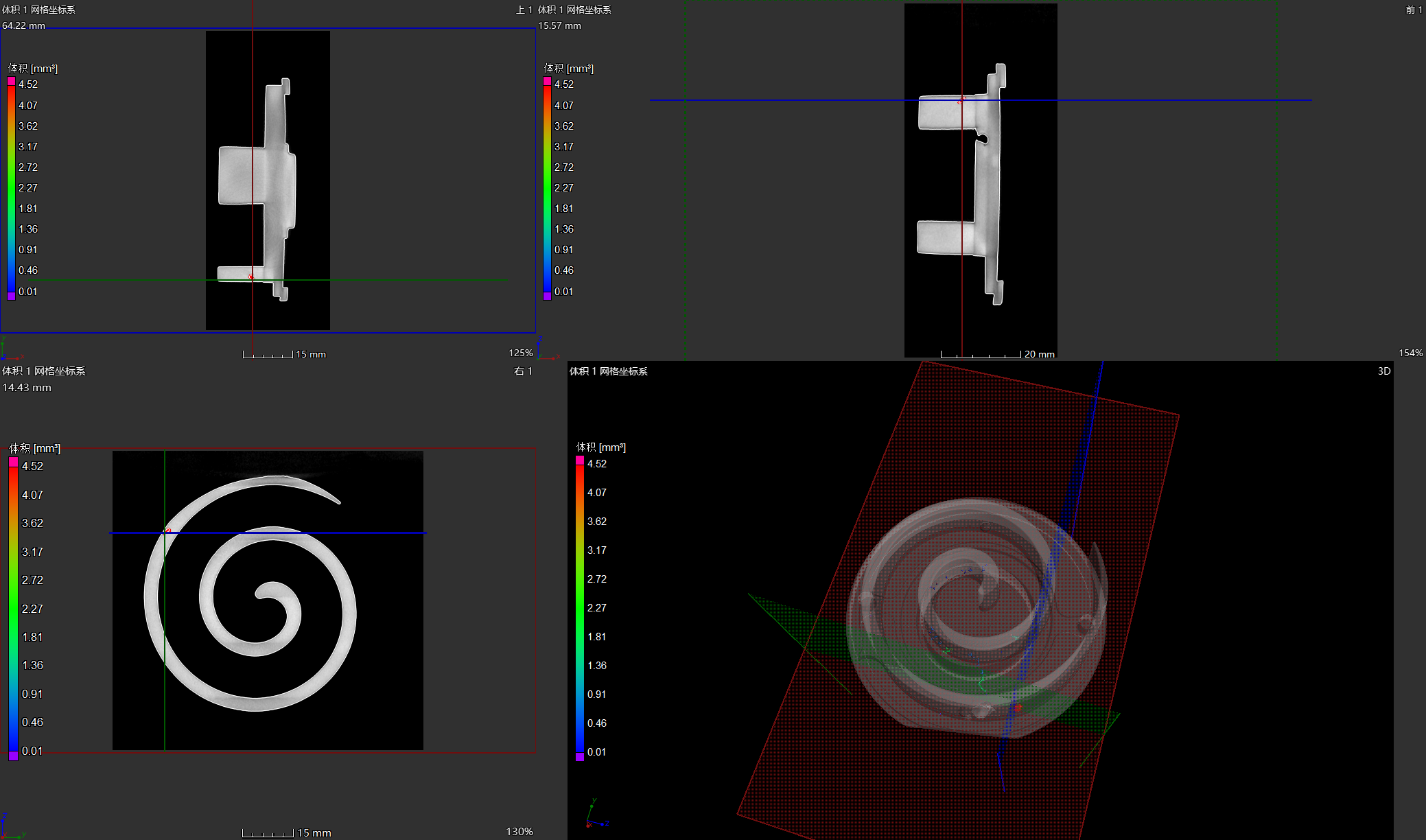This screenshot has width=1426, height=840.
Task: Expand the 体积 [mm³] legend in the right view
Action: click(x=34, y=447)
